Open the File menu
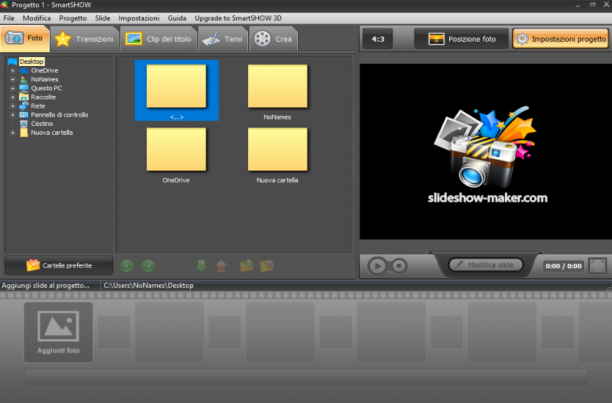 tap(9, 18)
